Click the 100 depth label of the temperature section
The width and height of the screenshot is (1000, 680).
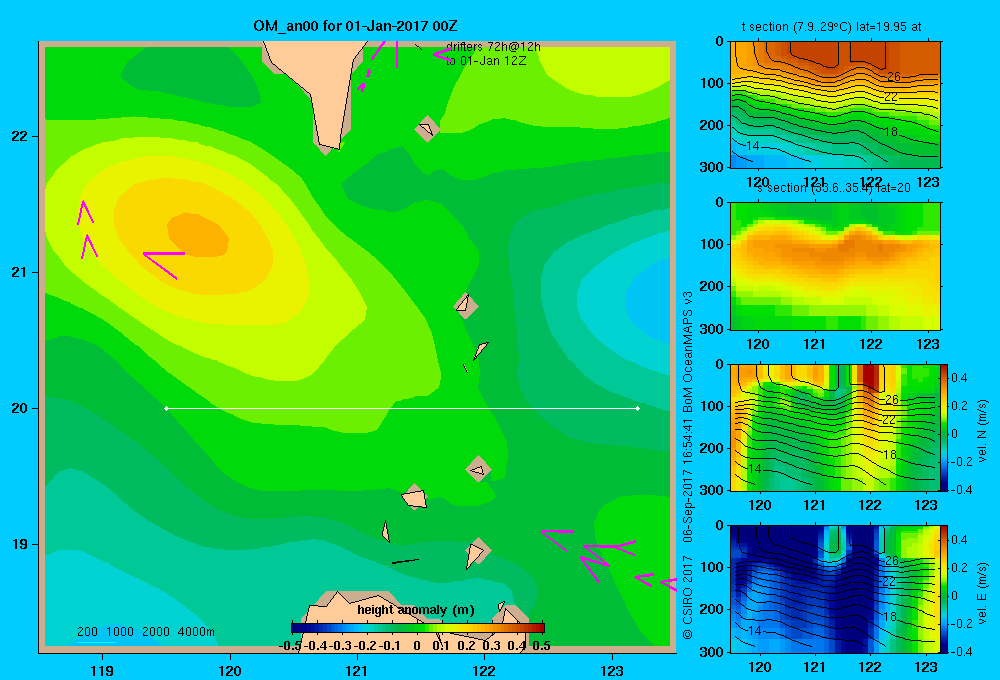coord(712,83)
